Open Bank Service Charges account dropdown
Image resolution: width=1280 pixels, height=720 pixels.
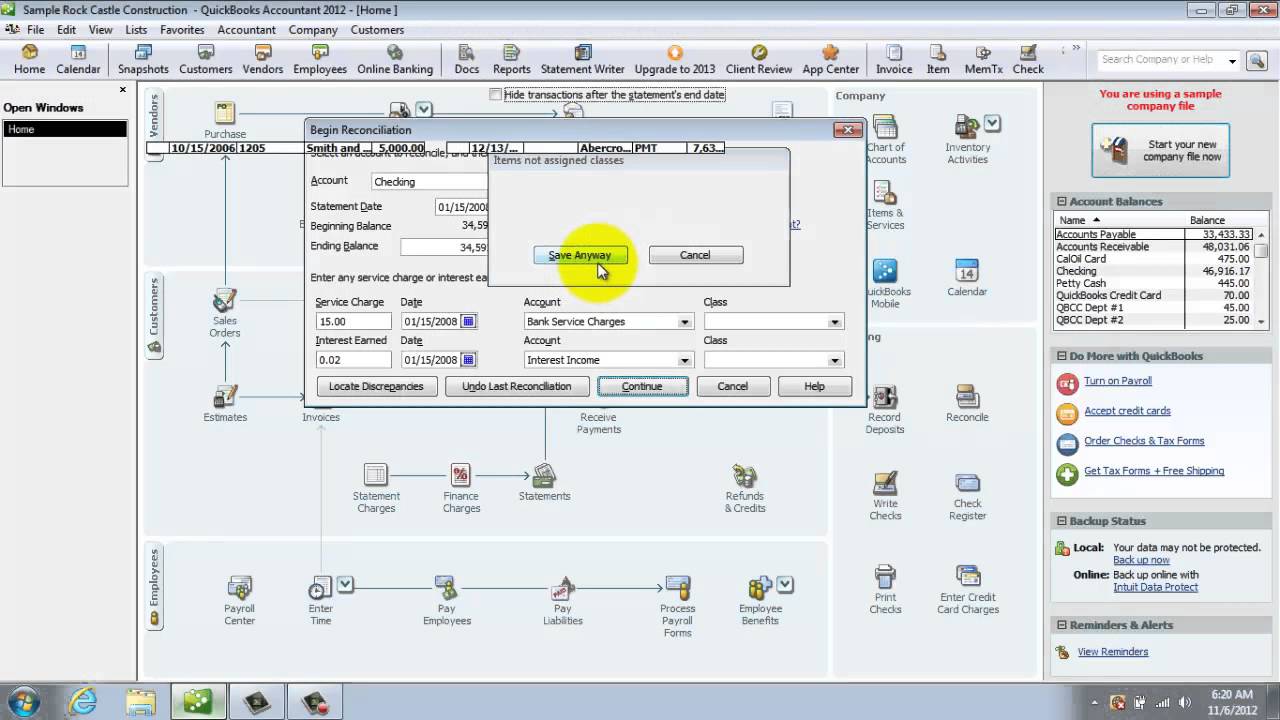point(685,322)
